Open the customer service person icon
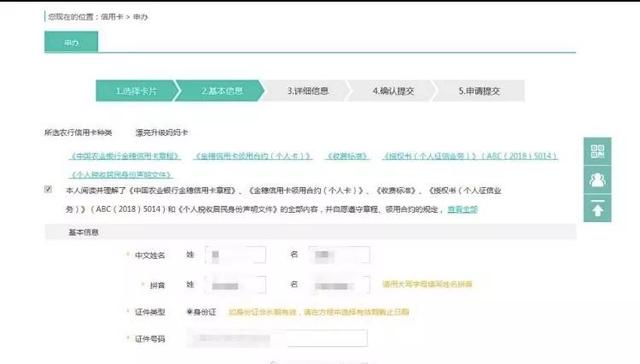 [597, 180]
